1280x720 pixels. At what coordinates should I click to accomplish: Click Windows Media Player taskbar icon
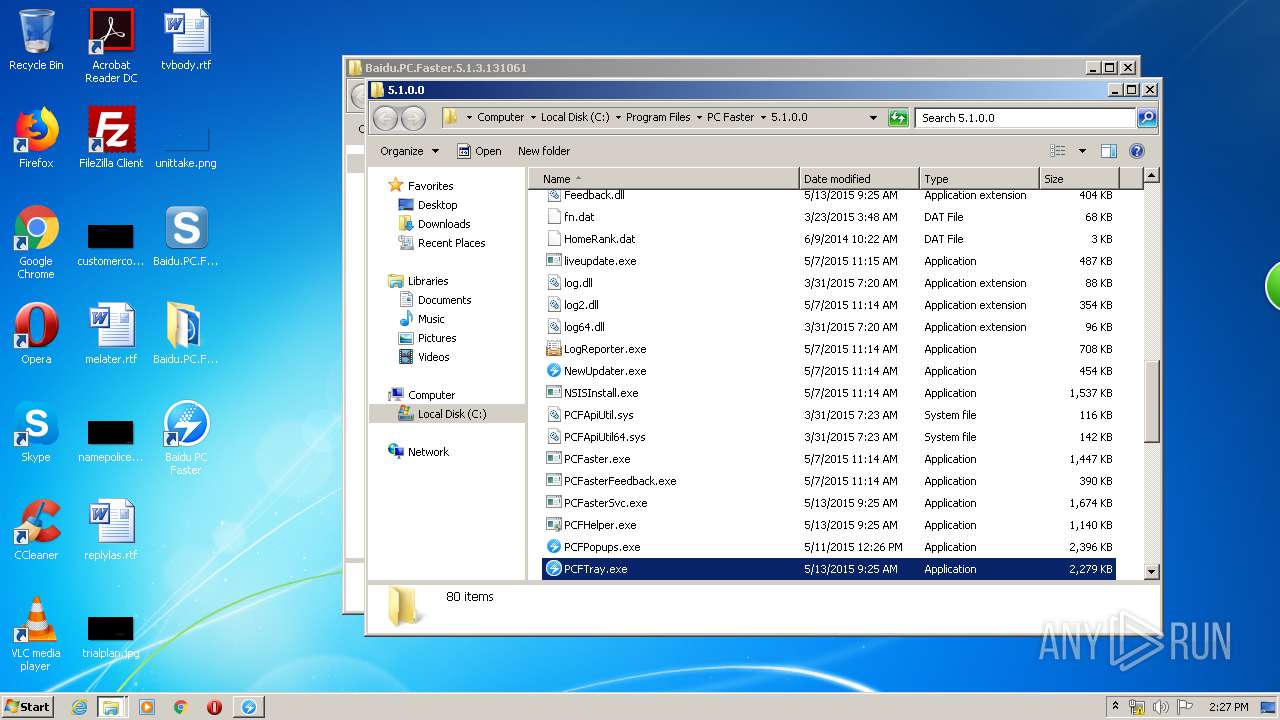147,707
